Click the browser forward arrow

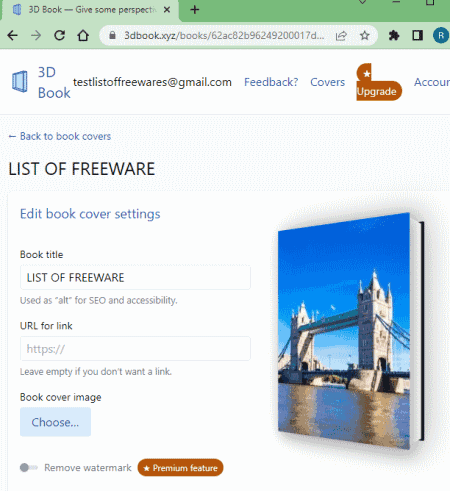(x=36, y=35)
